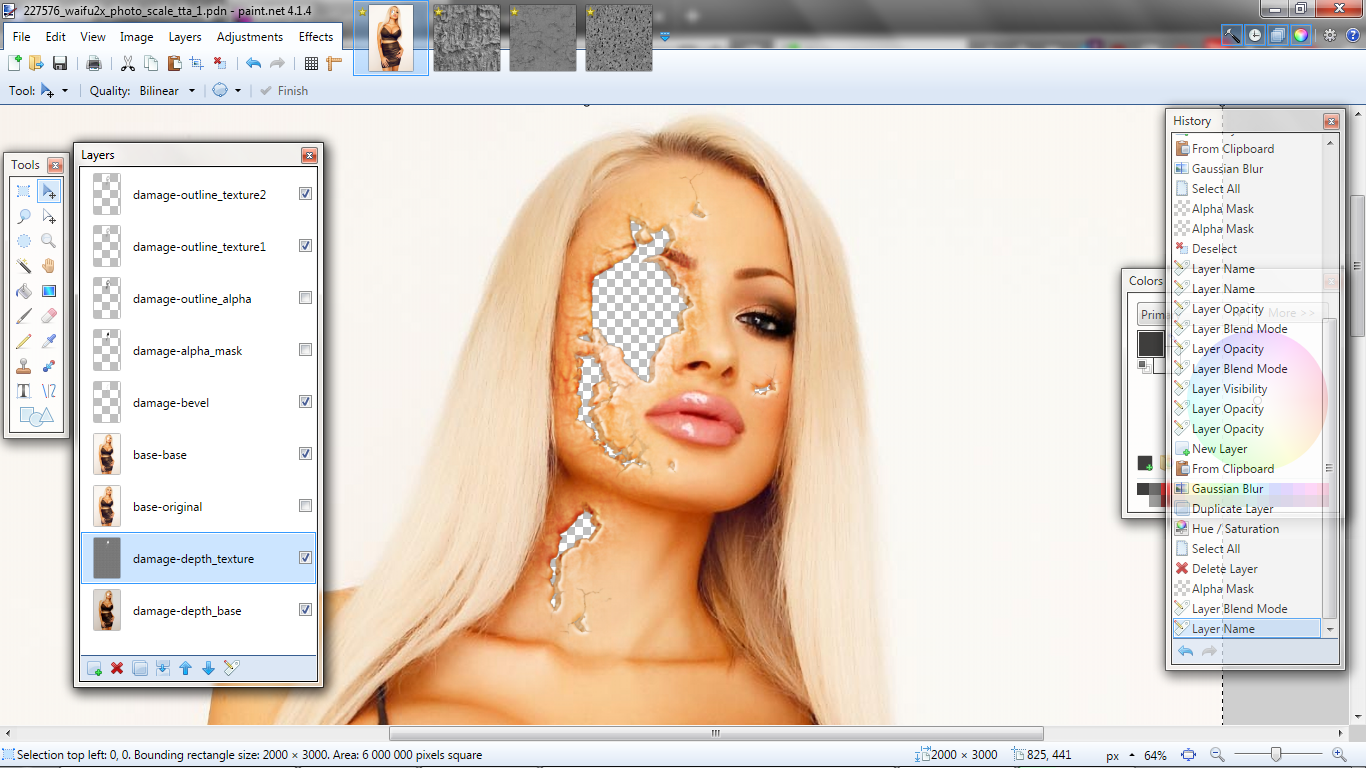Select the Color Picker eyedropper tool

coord(48,341)
